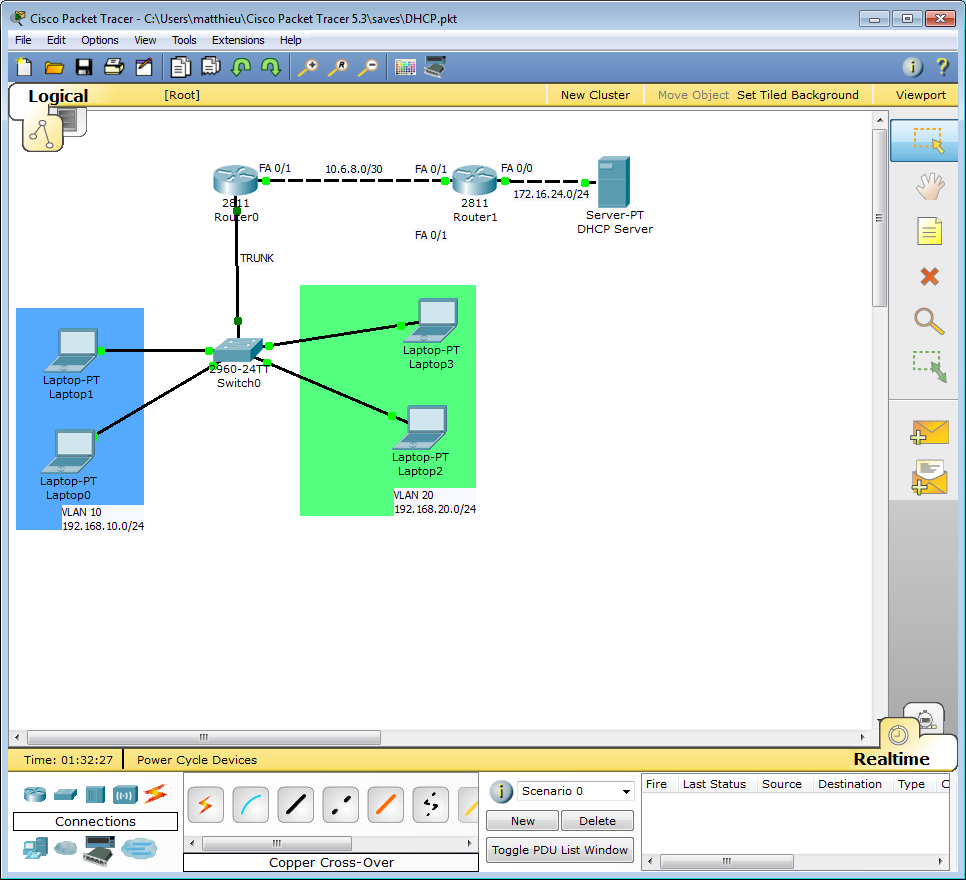
Task: Click the New Cluster button
Action: pos(595,94)
